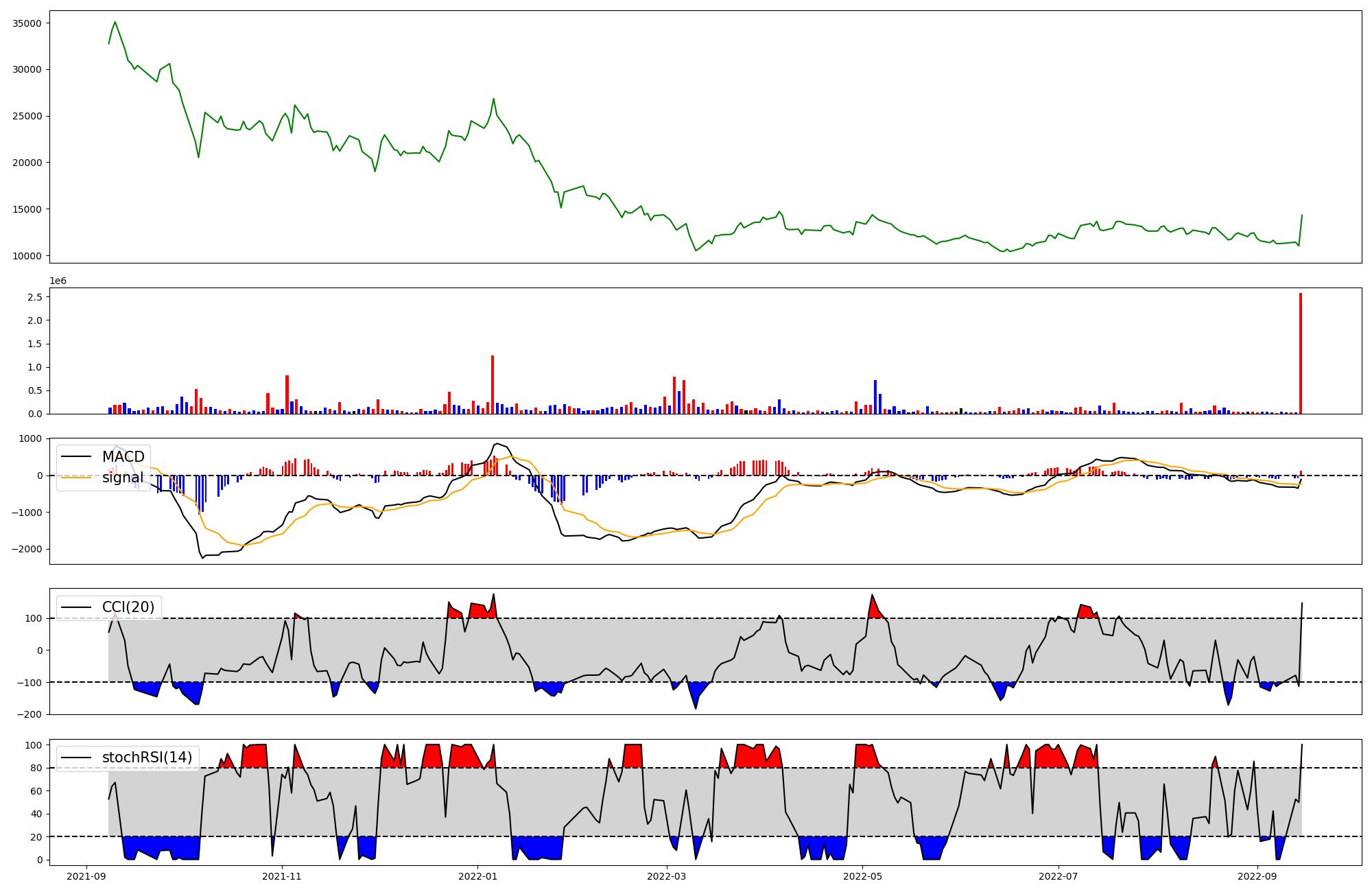Click the orange signal legend line sample
The width and height of the screenshot is (1372, 892).
pyautogui.click(x=76, y=478)
